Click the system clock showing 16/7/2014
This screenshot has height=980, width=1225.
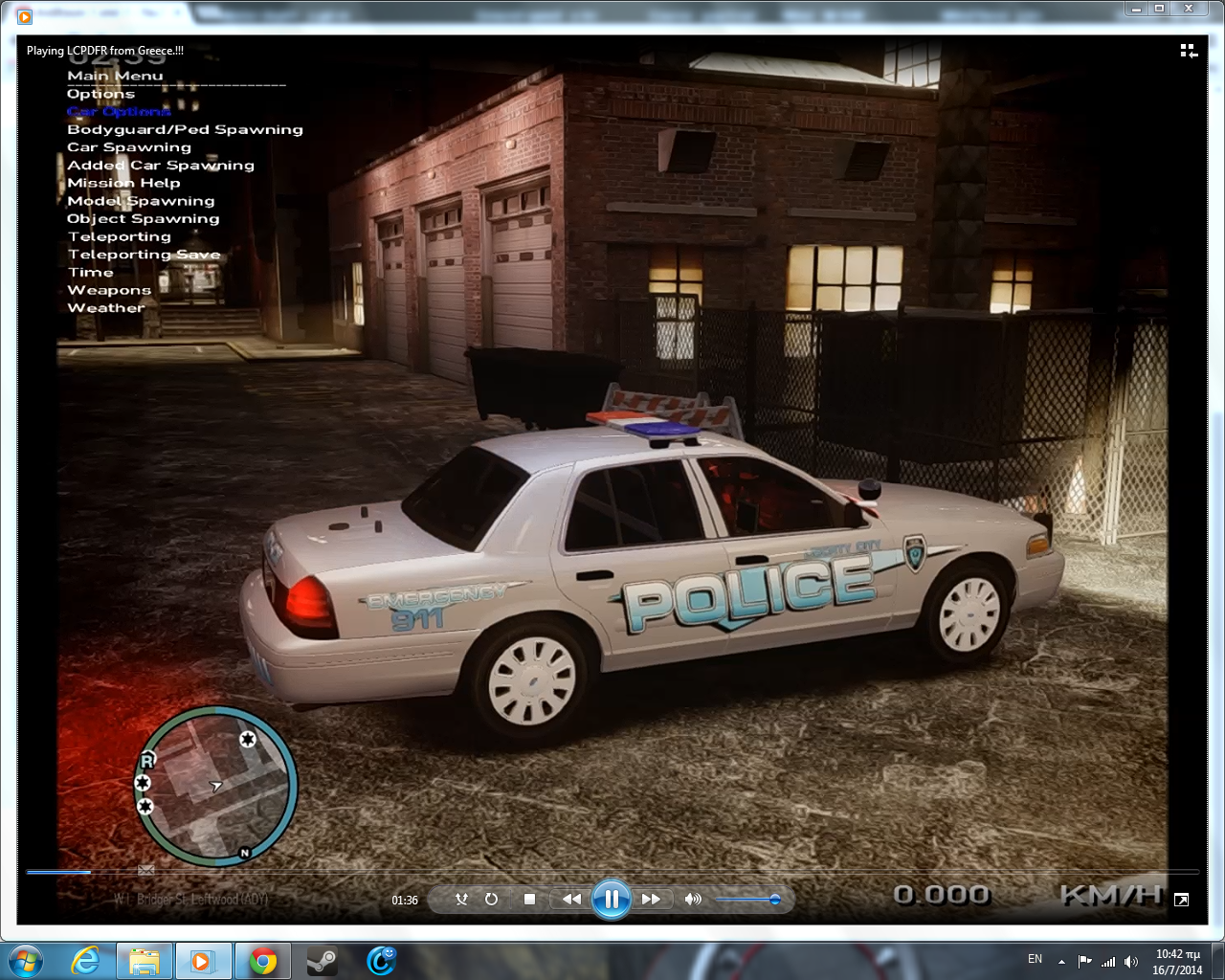(x=1177, y=961)
